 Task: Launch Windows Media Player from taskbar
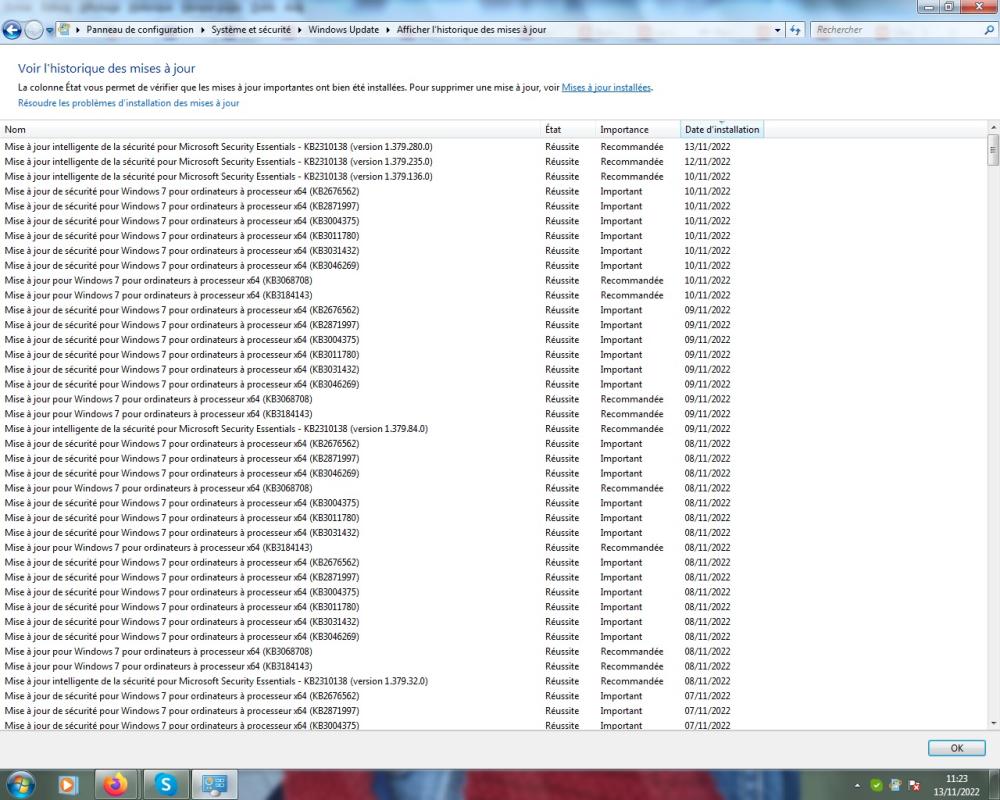coord(68,785)
